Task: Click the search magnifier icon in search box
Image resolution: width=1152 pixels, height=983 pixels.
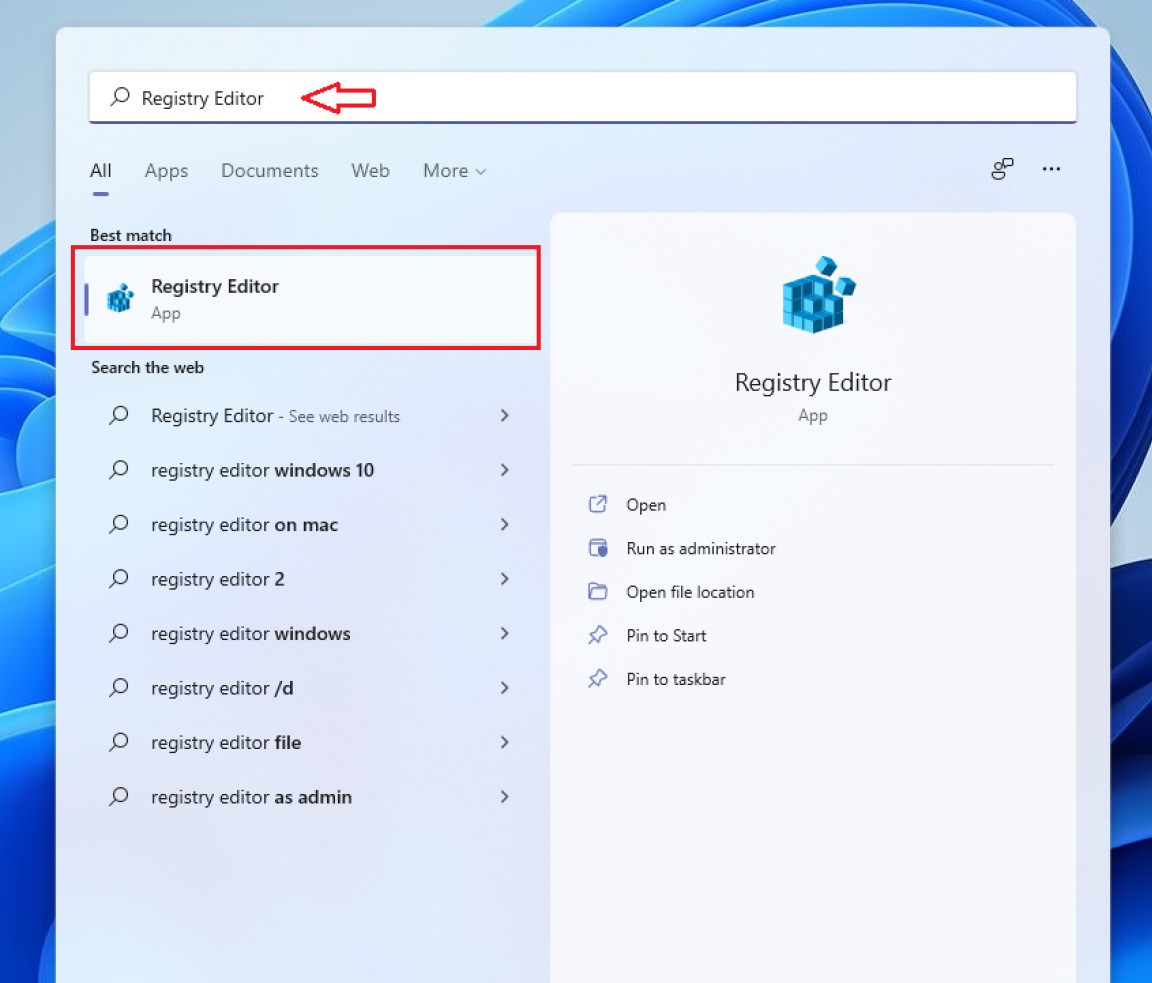Action: (x=120, y=97)
